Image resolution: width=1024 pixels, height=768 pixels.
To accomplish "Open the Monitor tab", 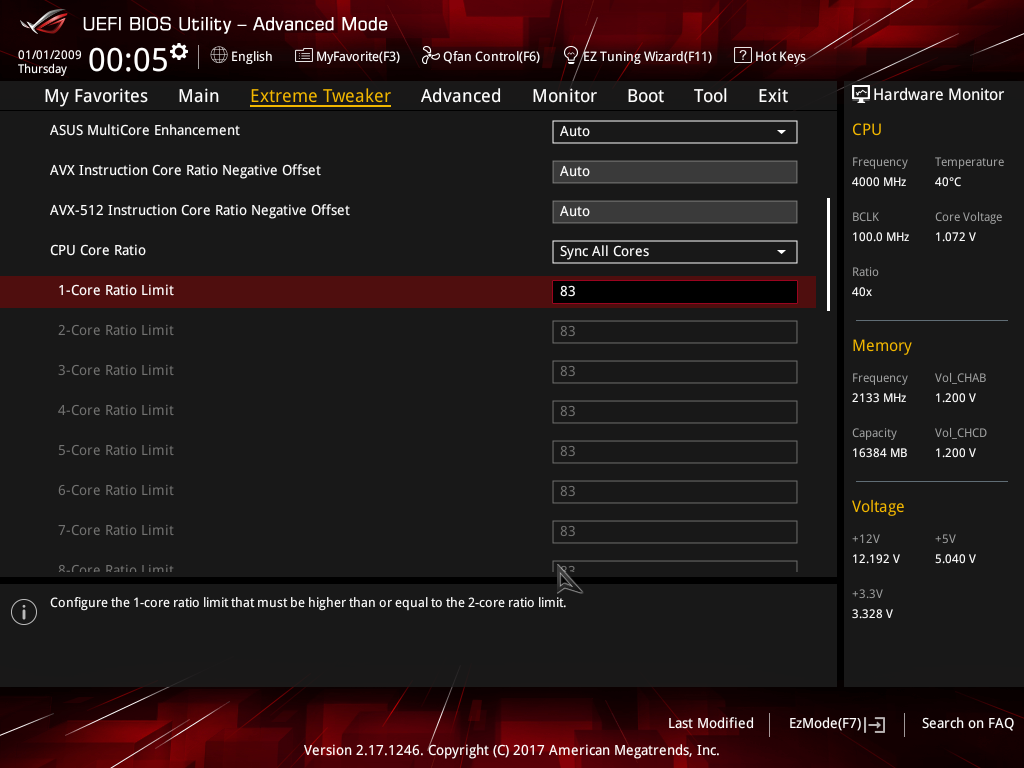I will click(564, 96).
